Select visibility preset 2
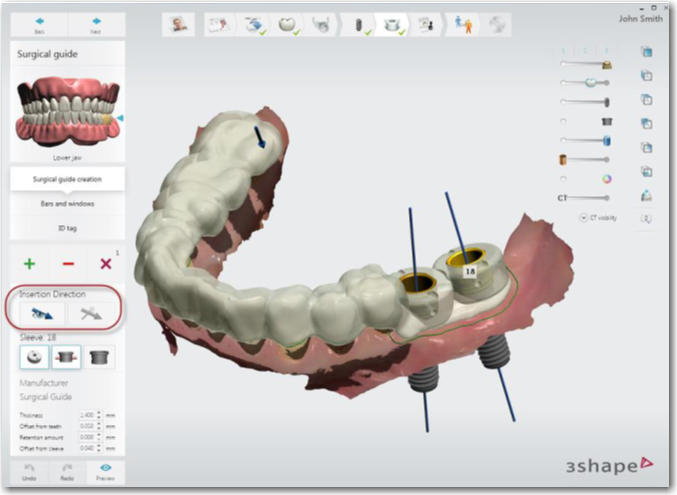The width and height of the screenshot is (677, 495). coord(585,51)
